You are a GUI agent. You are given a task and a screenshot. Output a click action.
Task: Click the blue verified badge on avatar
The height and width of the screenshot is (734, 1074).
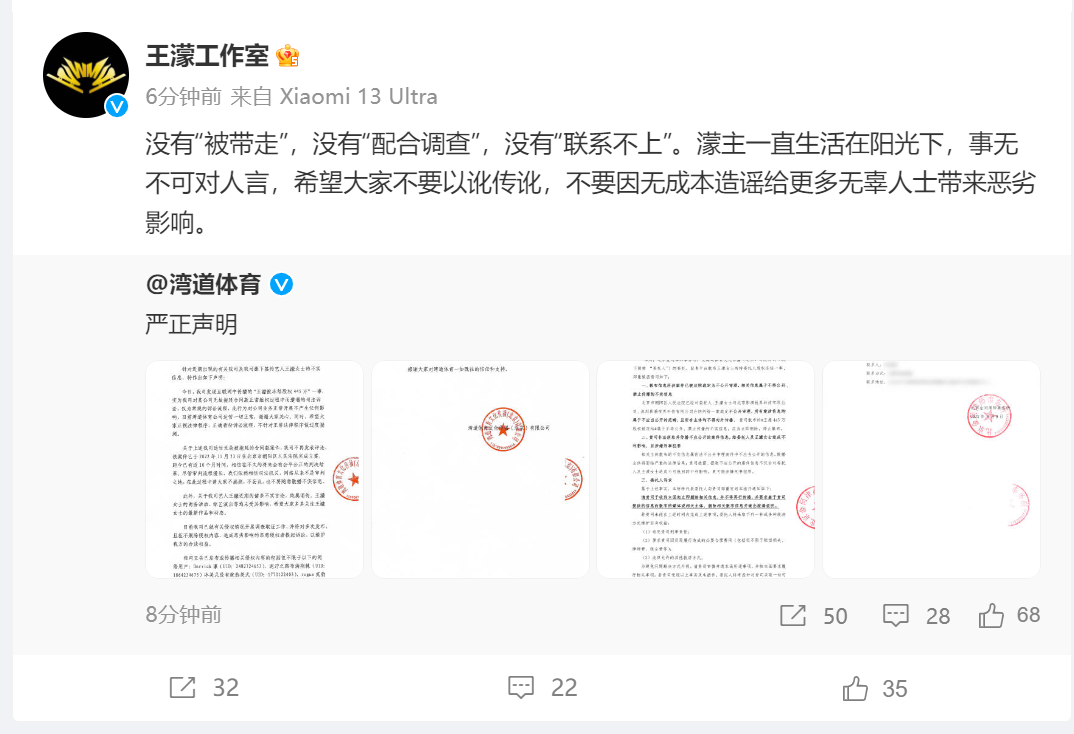117,105
